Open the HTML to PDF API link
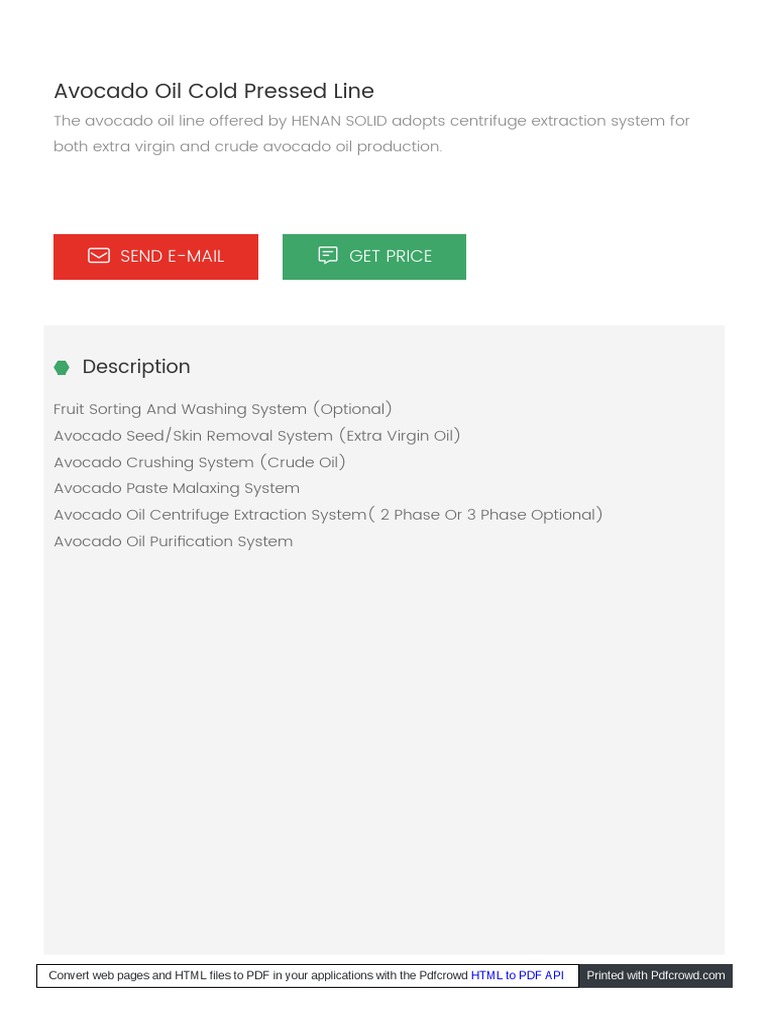Viewport: 768px width, 1024px height. point(517,975)
